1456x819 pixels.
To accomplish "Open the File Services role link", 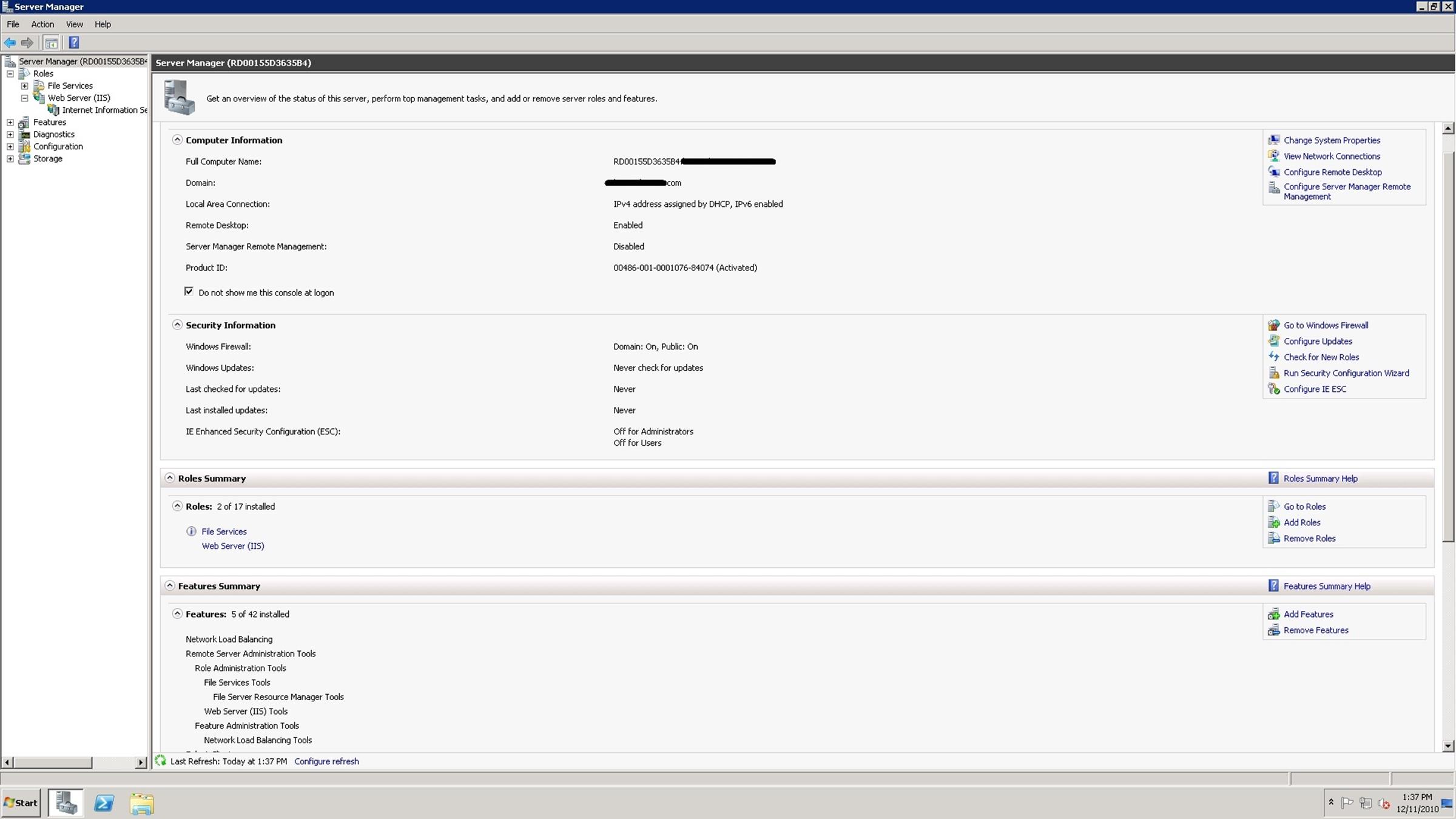I will coord(224,531).
